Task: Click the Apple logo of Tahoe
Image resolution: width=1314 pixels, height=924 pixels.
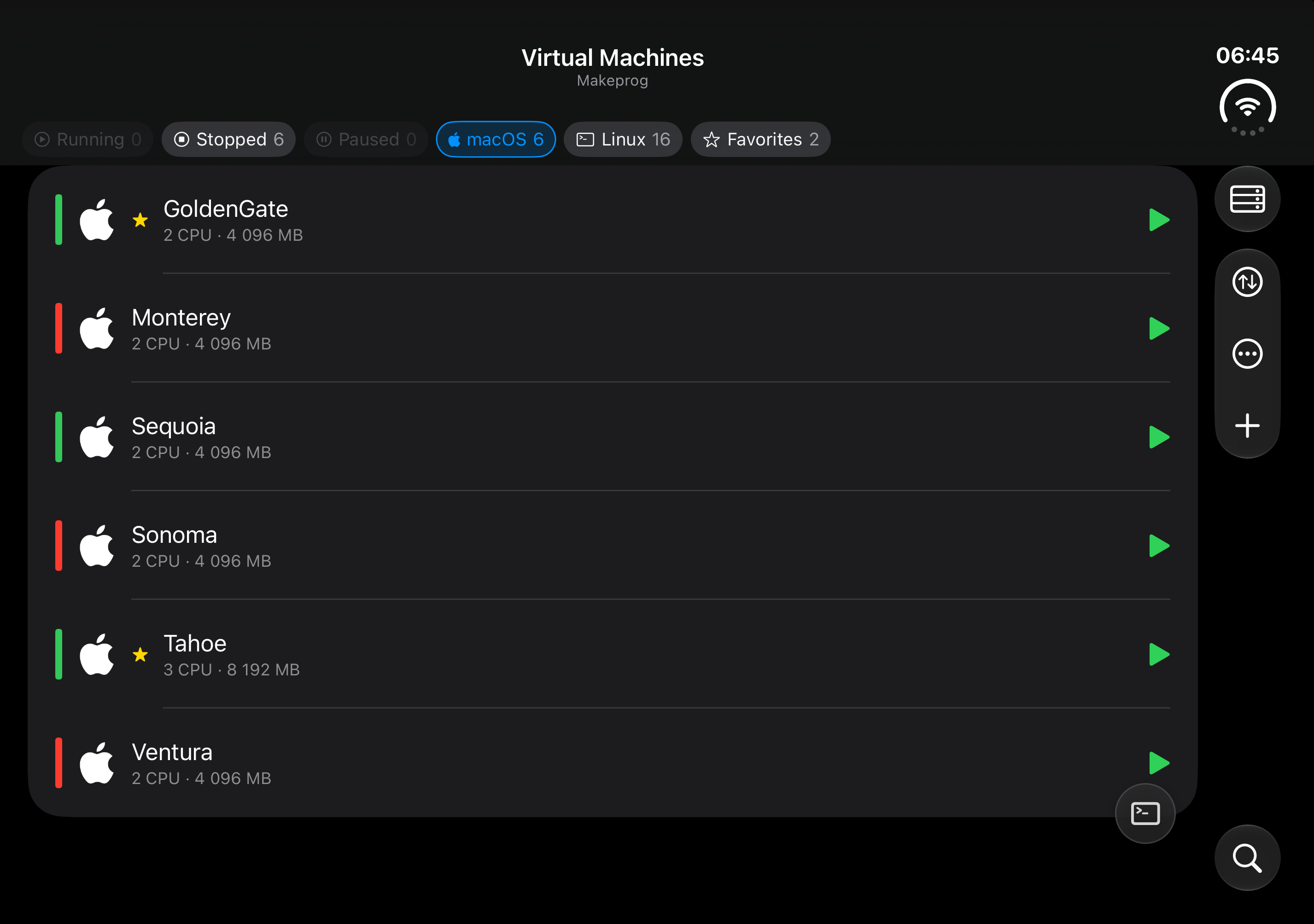Action: click(x=97, y=655)
